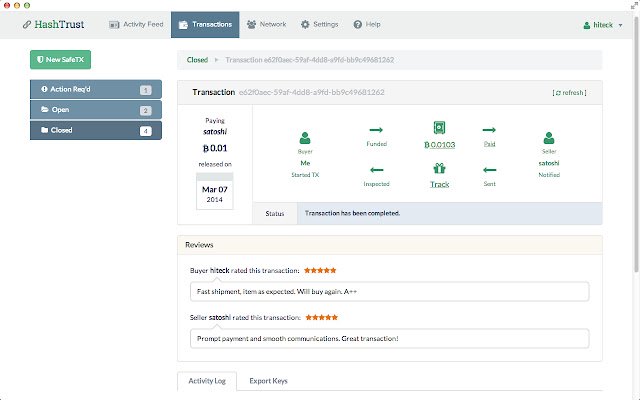The image size is (640, 400).
Task: Click the Buyer person icon
Action: 305,138
